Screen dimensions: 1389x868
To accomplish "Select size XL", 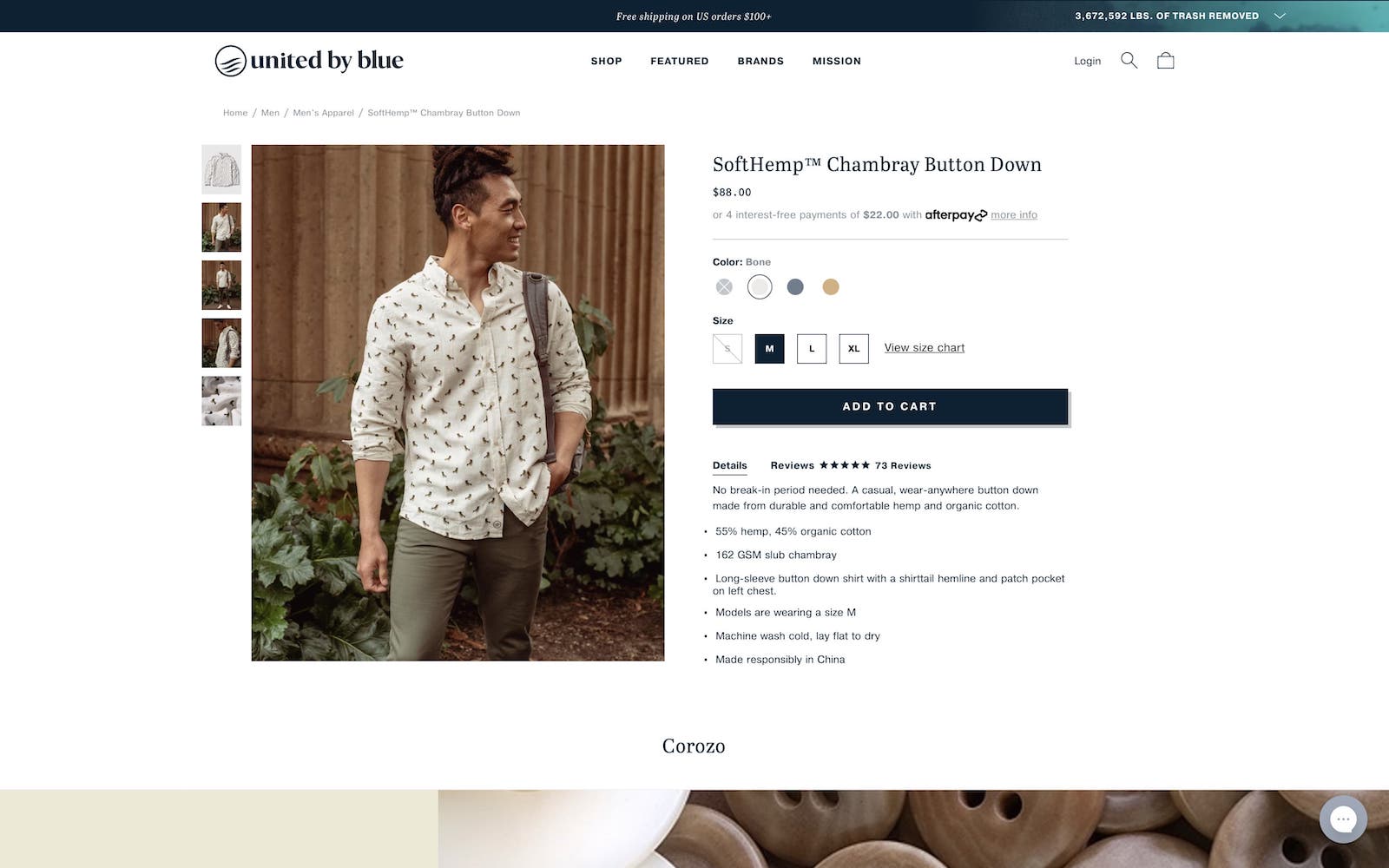I will 853,349.
